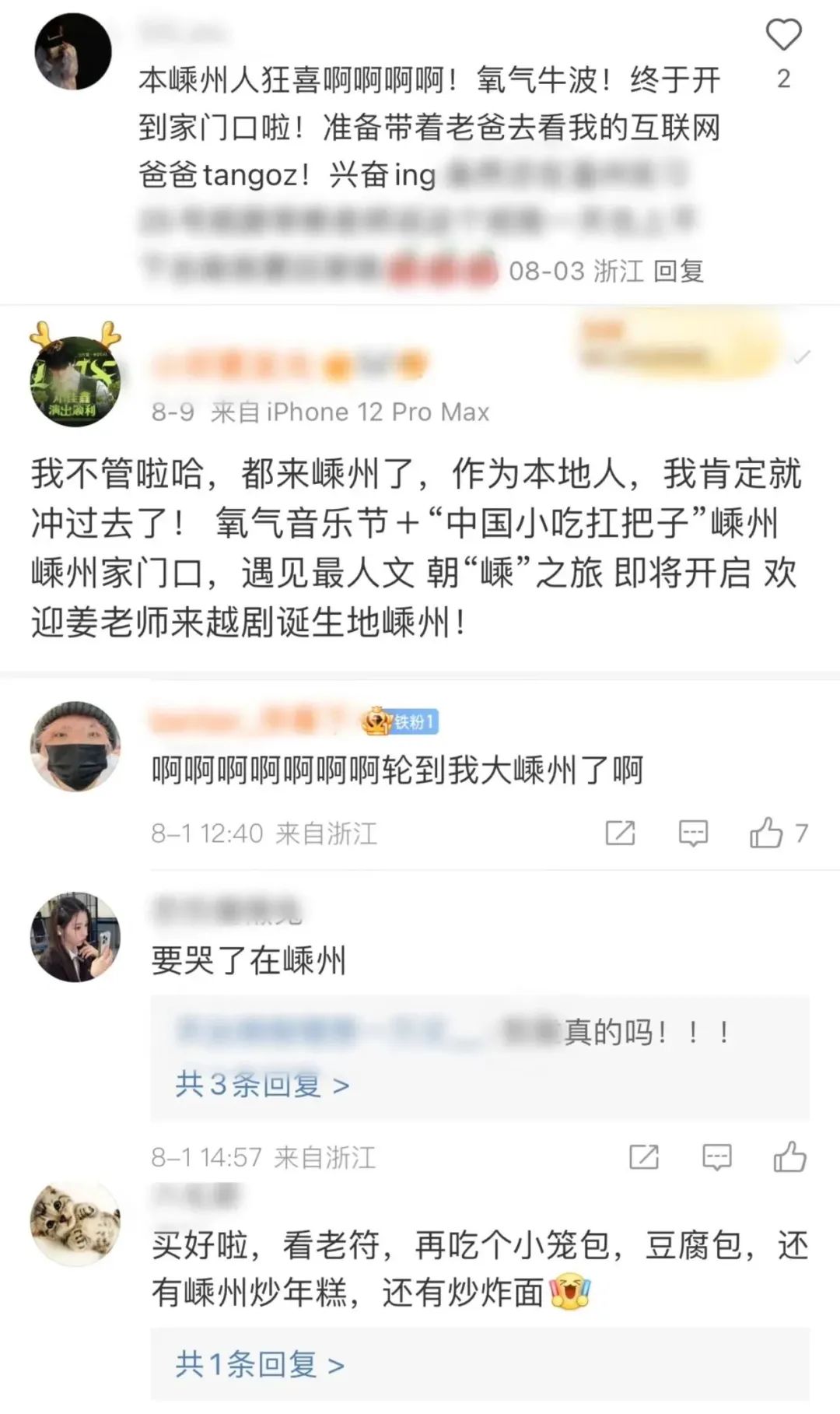Tap 回复 on the 08-03 浙江 comment

(678, 271)
